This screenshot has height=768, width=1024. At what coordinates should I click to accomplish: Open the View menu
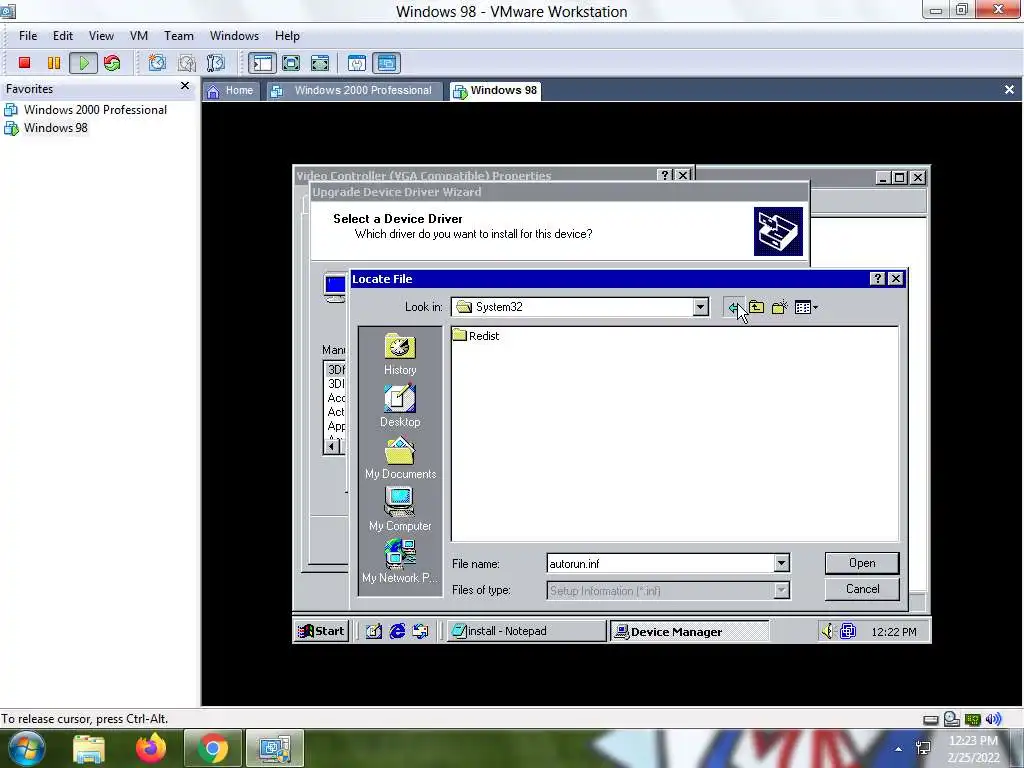[101, 36]
